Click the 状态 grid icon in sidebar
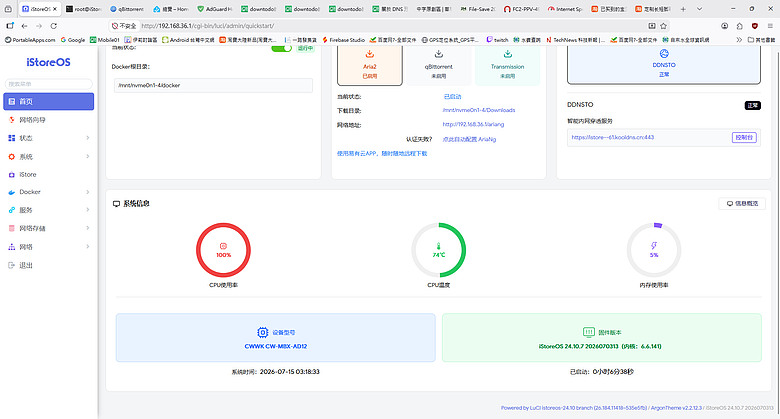 tap(11, 138)
